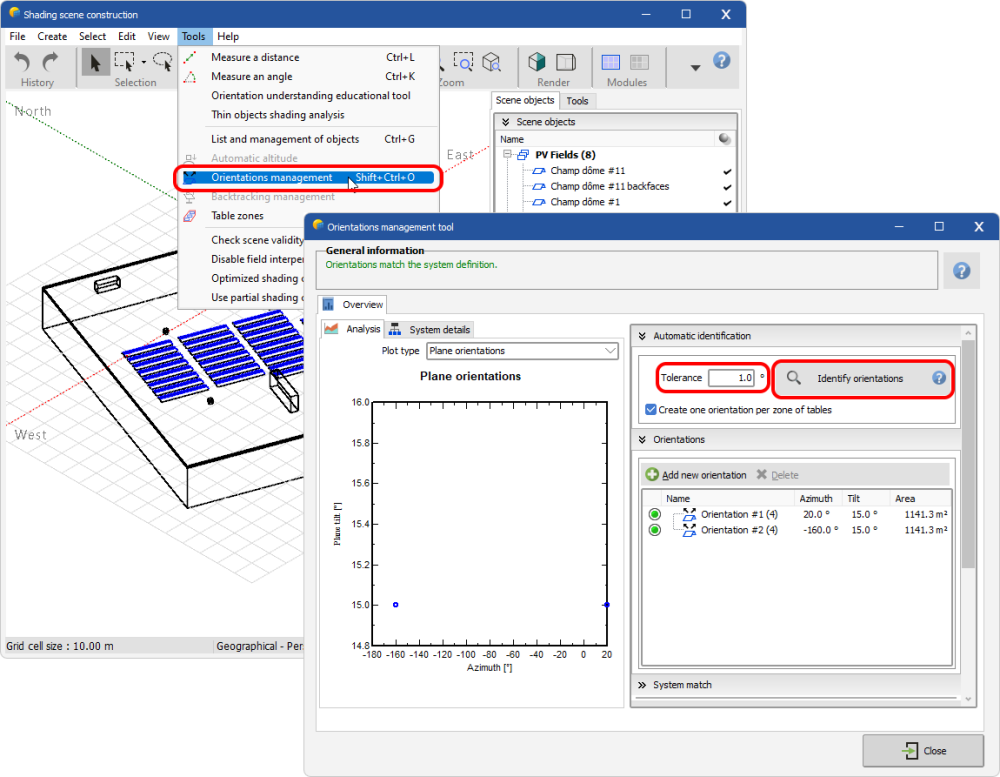Open the Plot type dropdown
Screen dimensions: 1000x777
(x=522, y=351)
